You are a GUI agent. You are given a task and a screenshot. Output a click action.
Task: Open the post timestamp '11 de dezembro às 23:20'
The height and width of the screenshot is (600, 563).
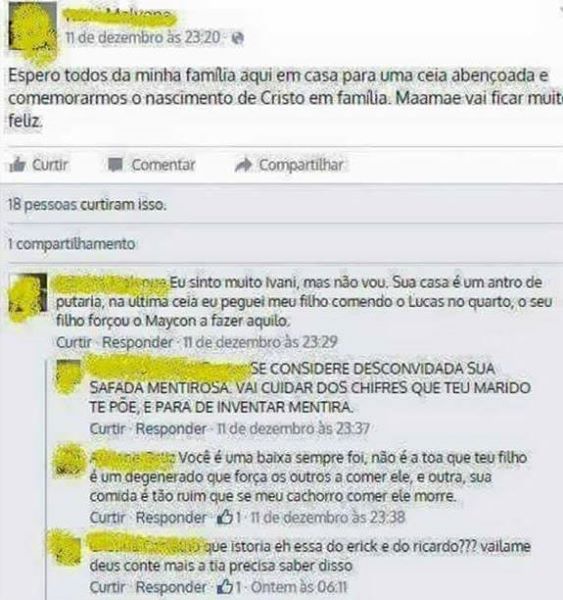click(x=143, y=38)
